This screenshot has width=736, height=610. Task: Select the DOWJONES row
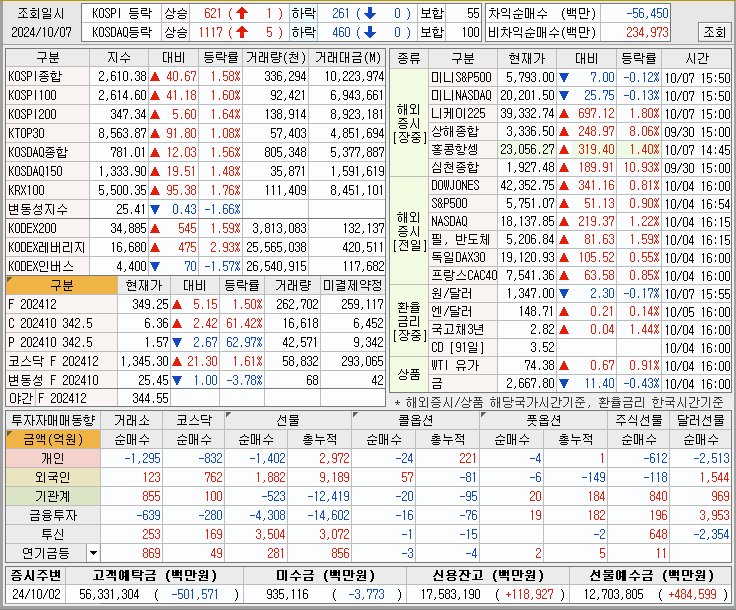click(580, 186)
